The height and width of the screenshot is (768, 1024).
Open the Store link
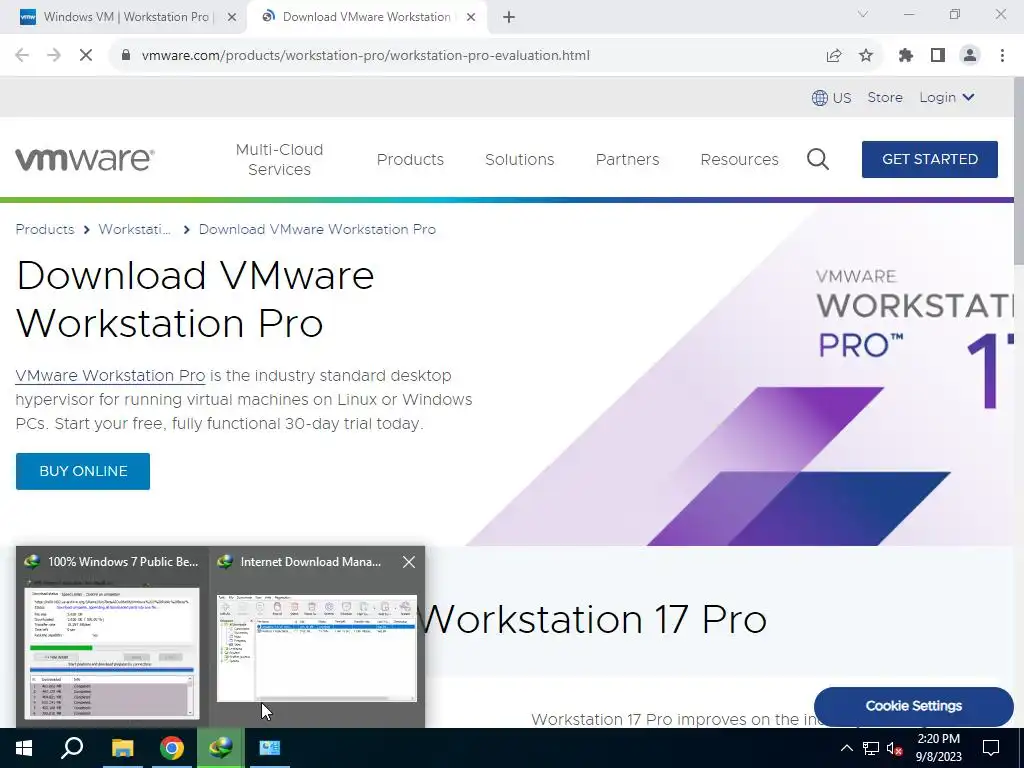[885, 97]
